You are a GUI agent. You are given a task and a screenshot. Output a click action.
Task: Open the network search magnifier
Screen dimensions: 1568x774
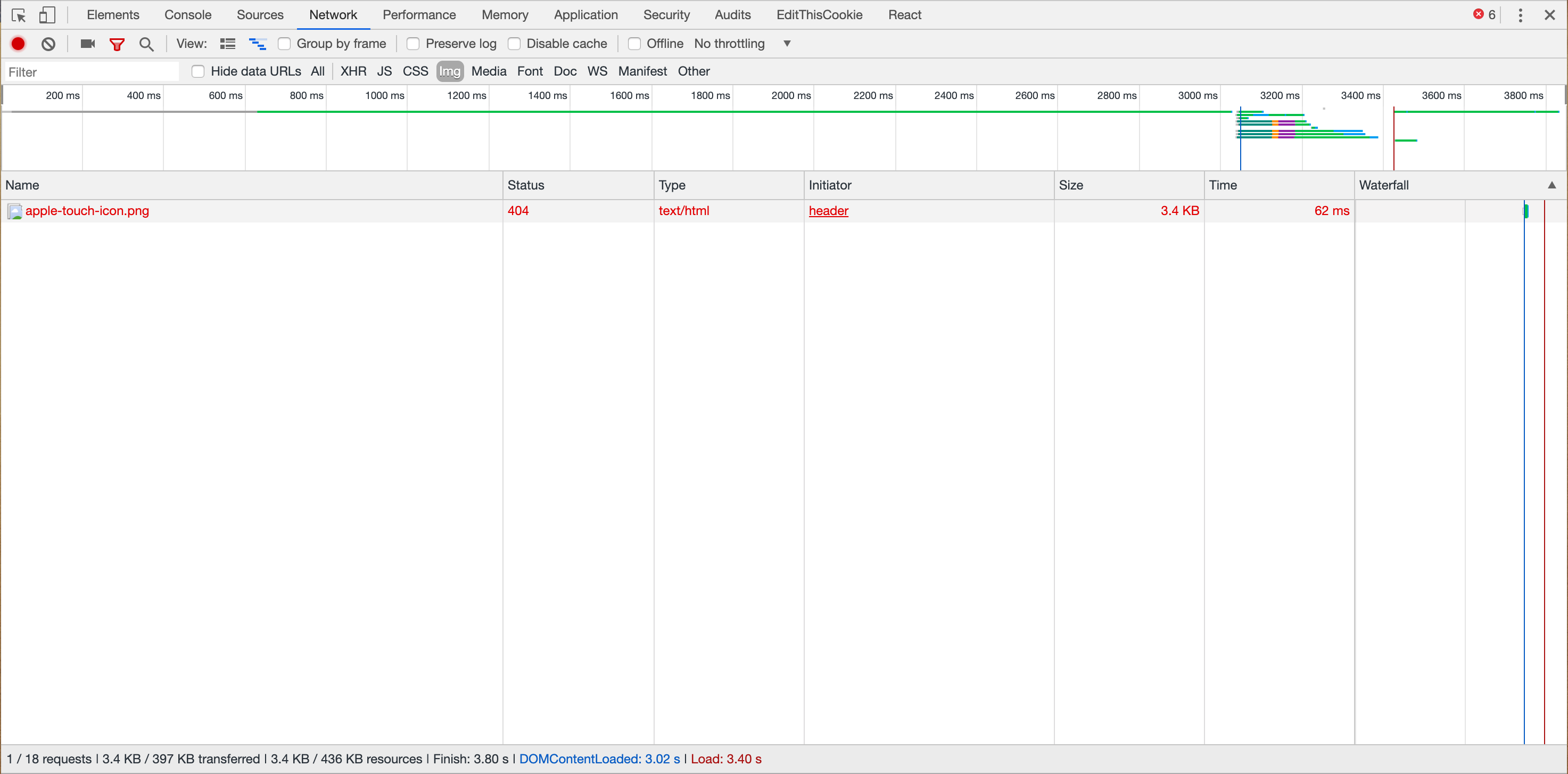pyautogui.click(x=146, y=44)
